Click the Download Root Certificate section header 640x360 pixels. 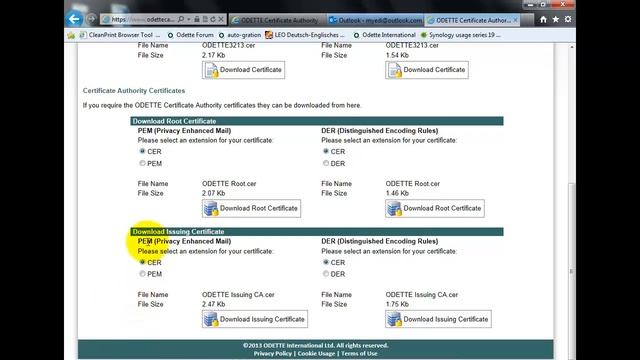(317, 121)
